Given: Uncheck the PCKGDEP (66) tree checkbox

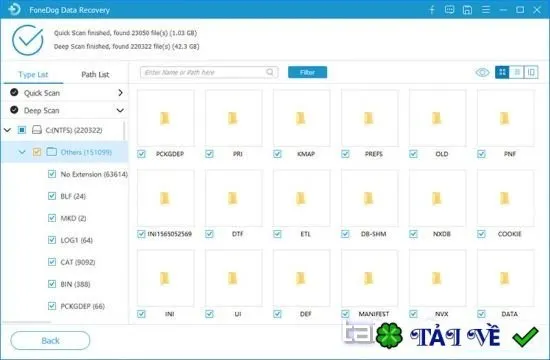Looking at the screenshot, I should coord(52,306).
